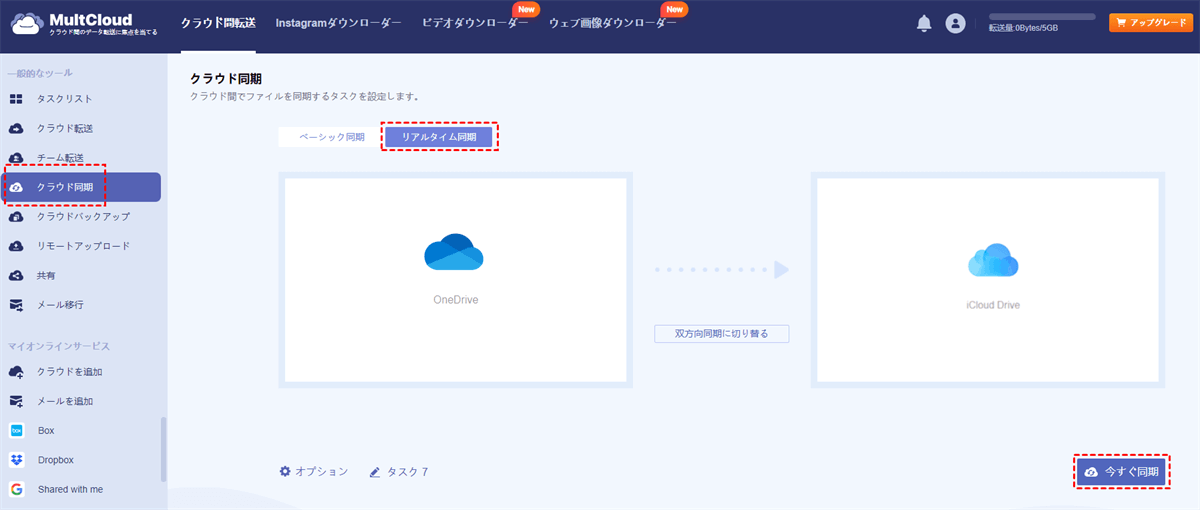1200x510 pixels.
Task: Click the MultCloud logo
Action: pyautogui.click(x=84, y=24)
